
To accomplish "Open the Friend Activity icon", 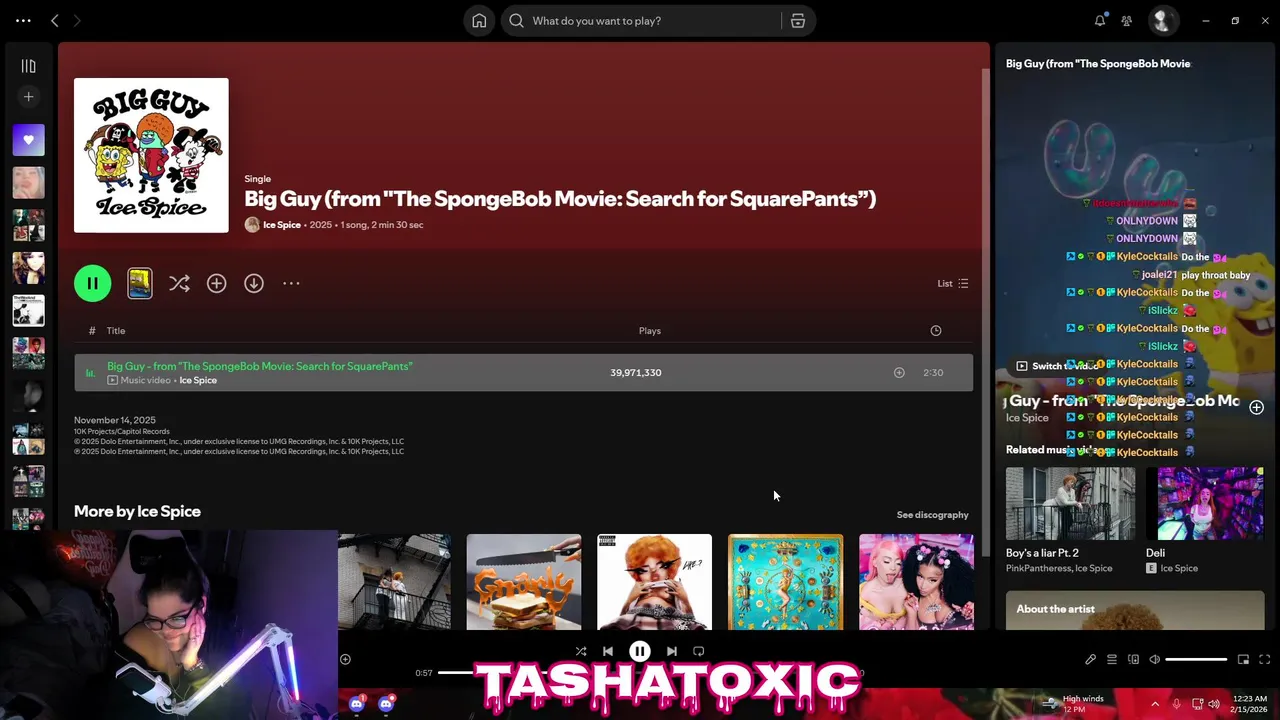I will point(1127,20).
